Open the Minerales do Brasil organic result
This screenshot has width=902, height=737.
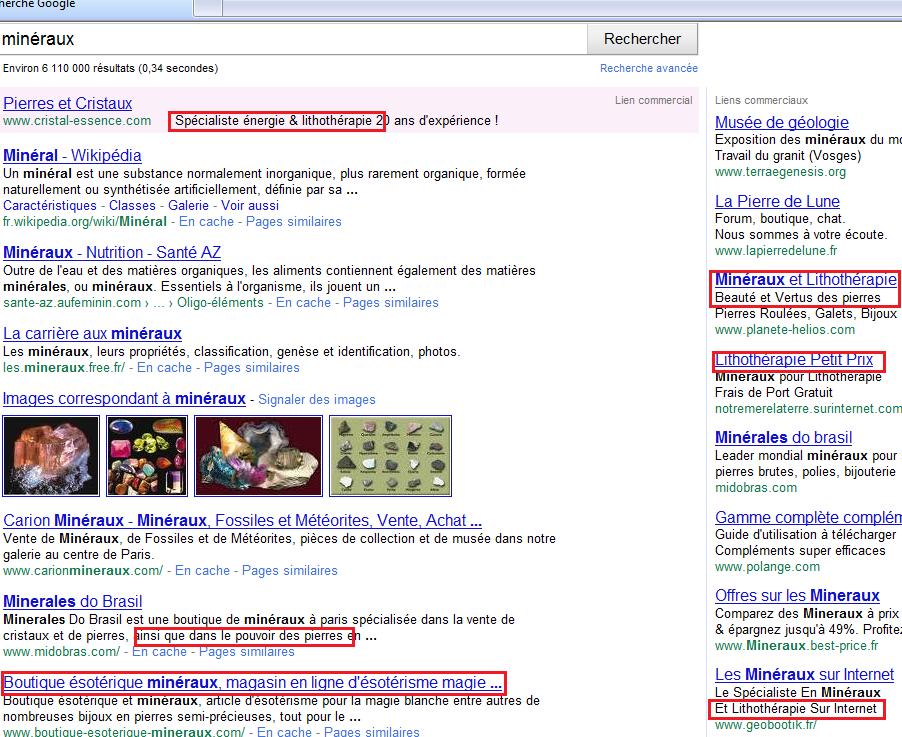pyautogui.click(x=72, y=602)
